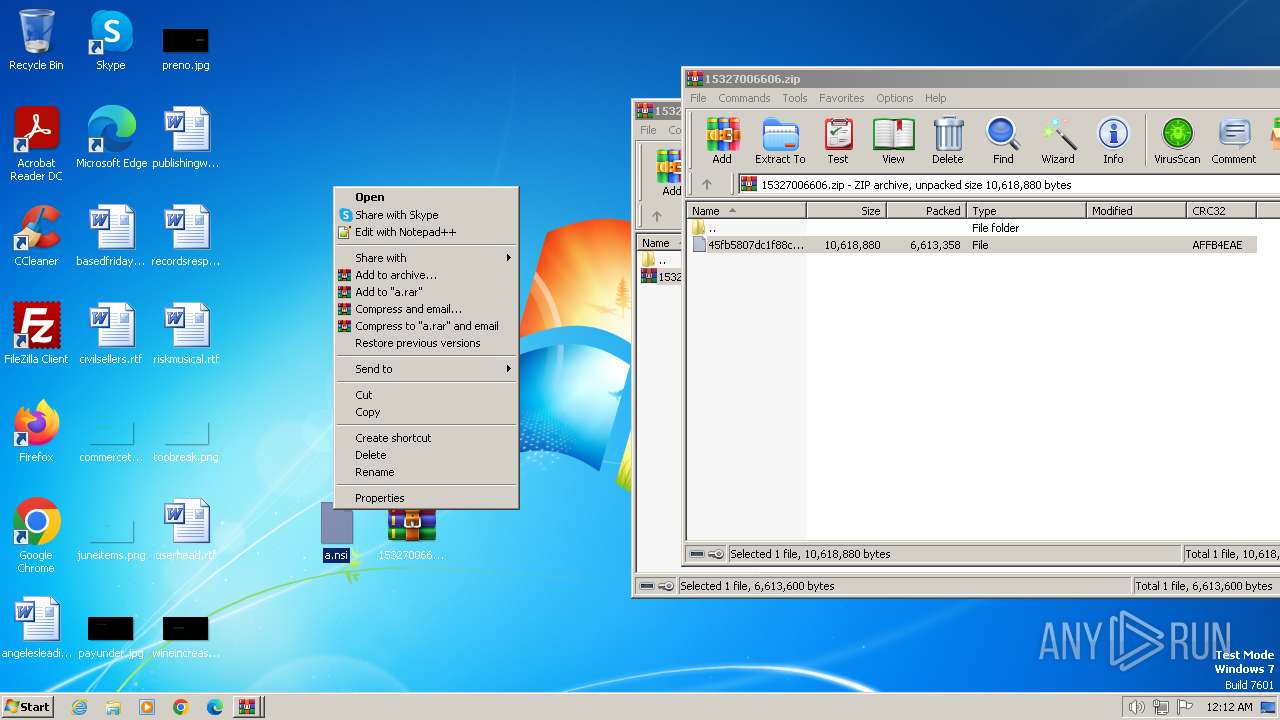The image size is (1280, 720).
Task: Select the 15327006606 WinRAR archive on desktop
Action: pos(411,532)
